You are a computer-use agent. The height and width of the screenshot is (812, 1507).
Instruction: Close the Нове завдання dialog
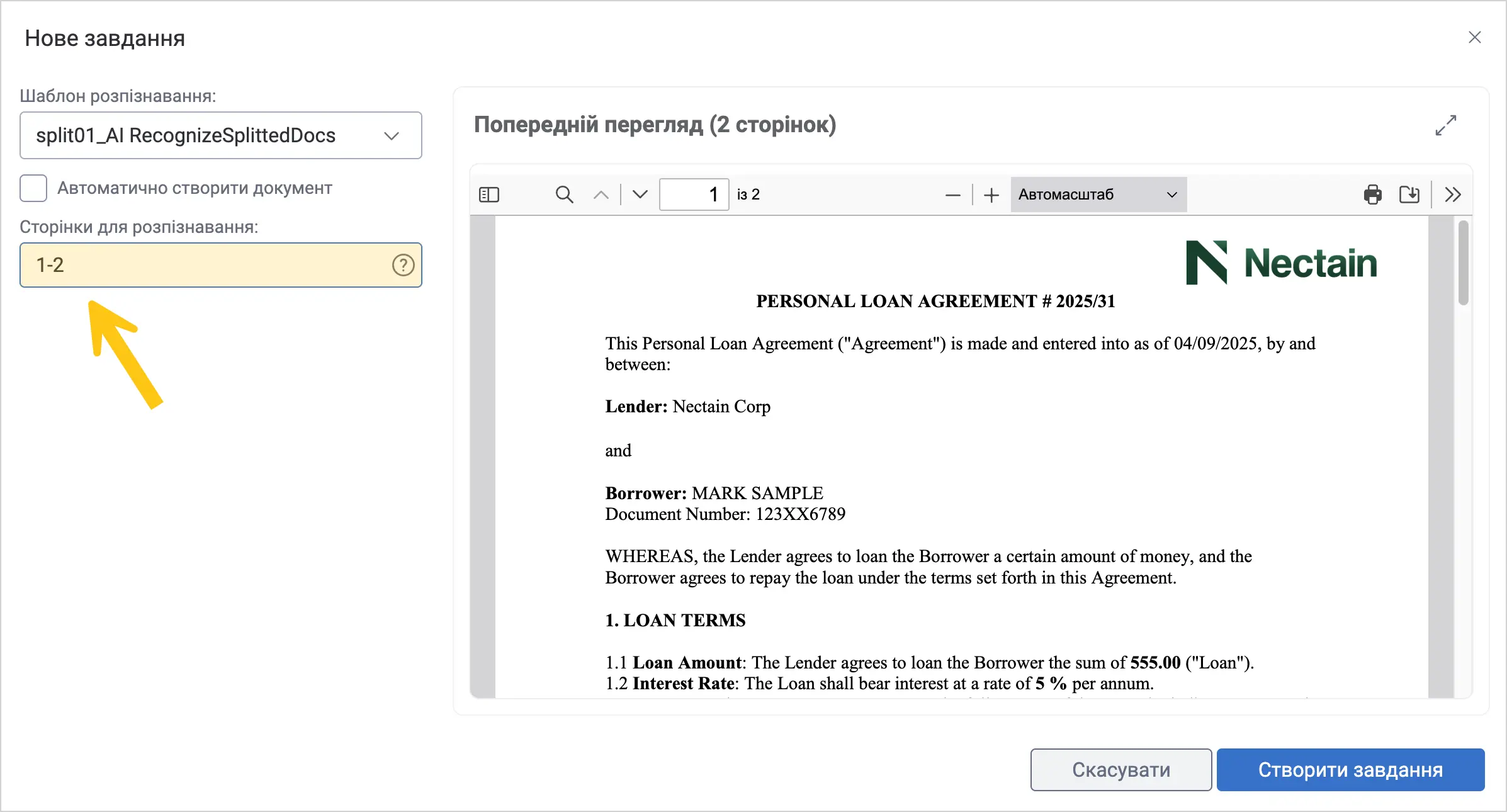tap(1475, 38)
